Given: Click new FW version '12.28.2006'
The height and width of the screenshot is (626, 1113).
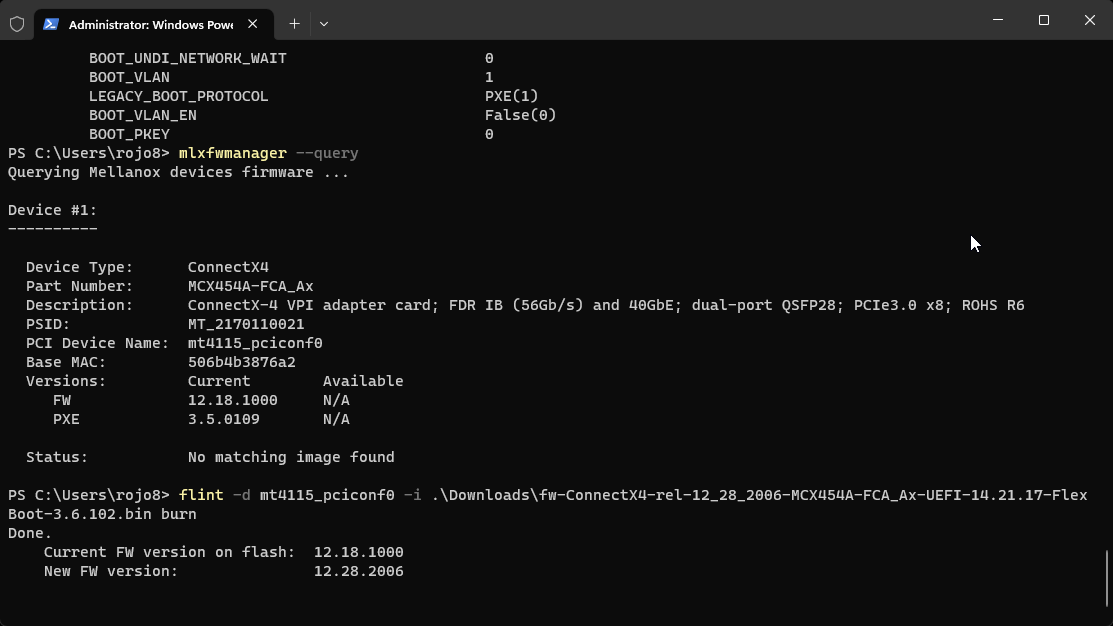Looking at the screenshot, I should 358,571.
